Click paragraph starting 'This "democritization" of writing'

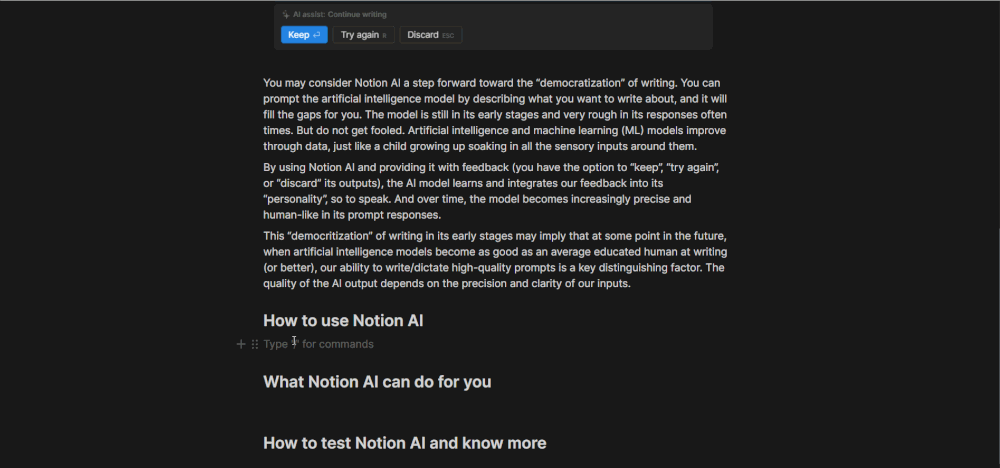click(495, 260)
